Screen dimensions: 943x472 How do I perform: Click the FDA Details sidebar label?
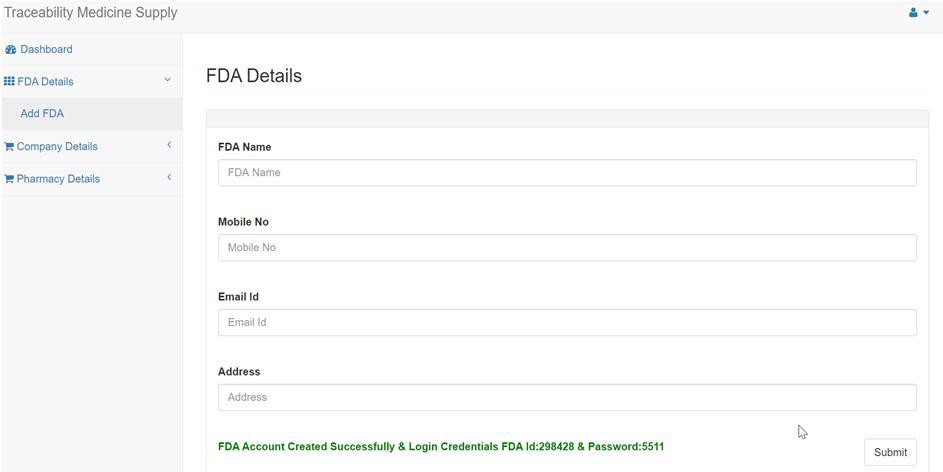(45, 82)
